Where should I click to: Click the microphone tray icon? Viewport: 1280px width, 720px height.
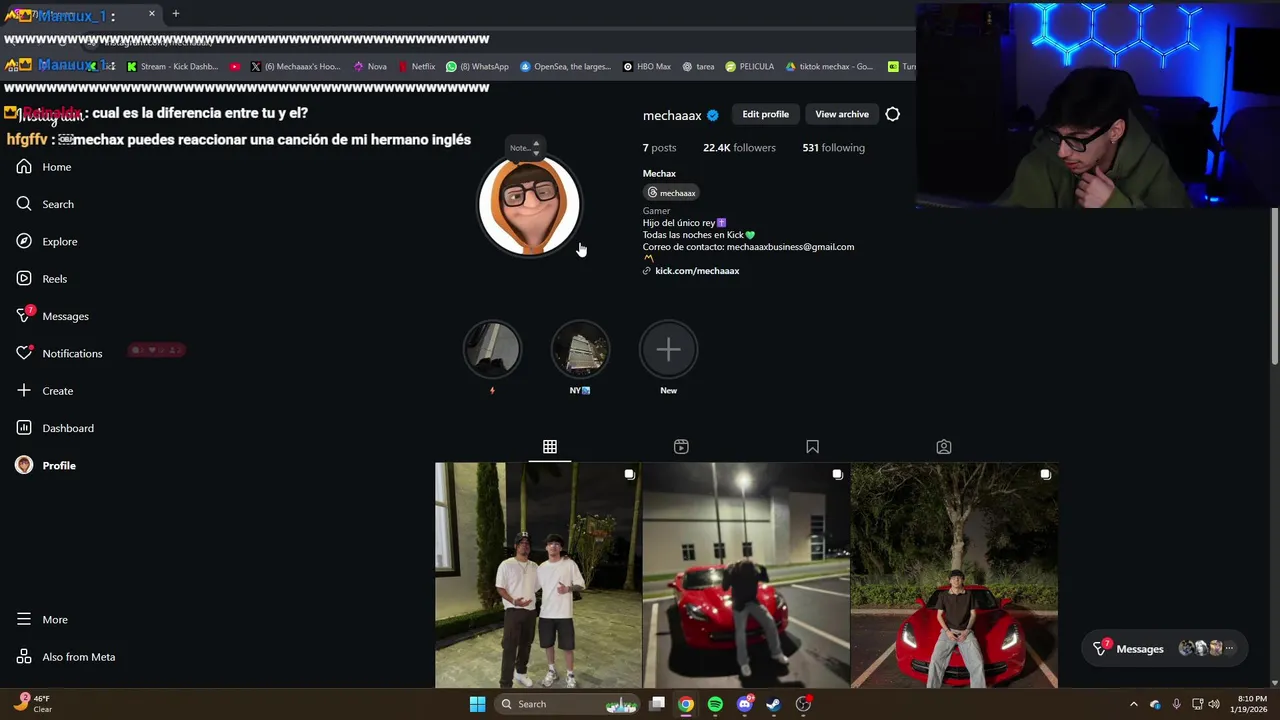1177,704
